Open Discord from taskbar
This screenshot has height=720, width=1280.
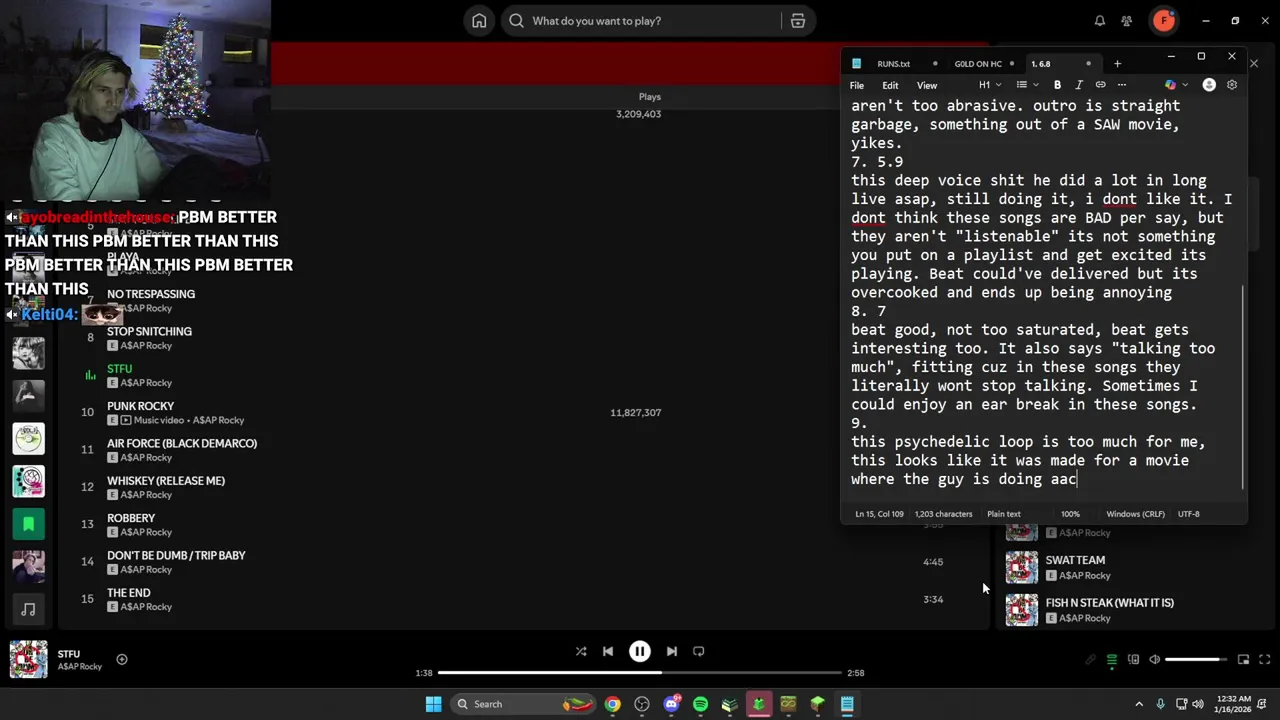(x=671, y=704)
